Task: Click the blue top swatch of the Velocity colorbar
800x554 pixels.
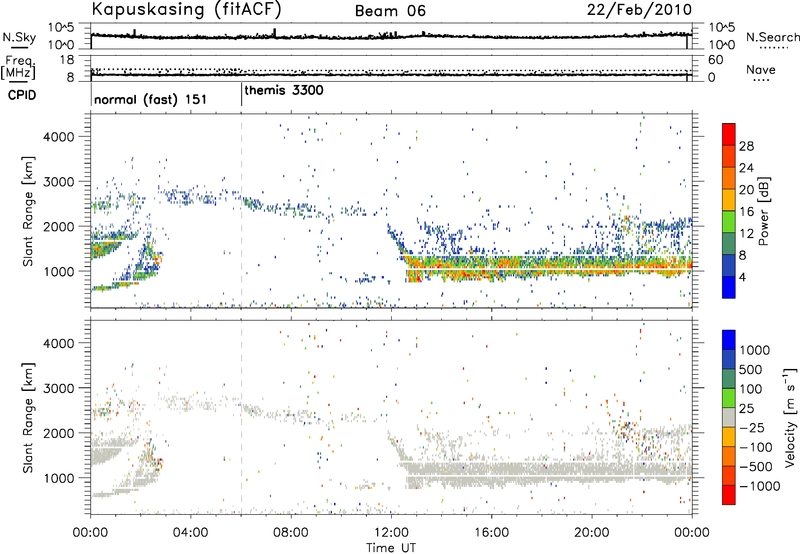Action: point(729,340)
